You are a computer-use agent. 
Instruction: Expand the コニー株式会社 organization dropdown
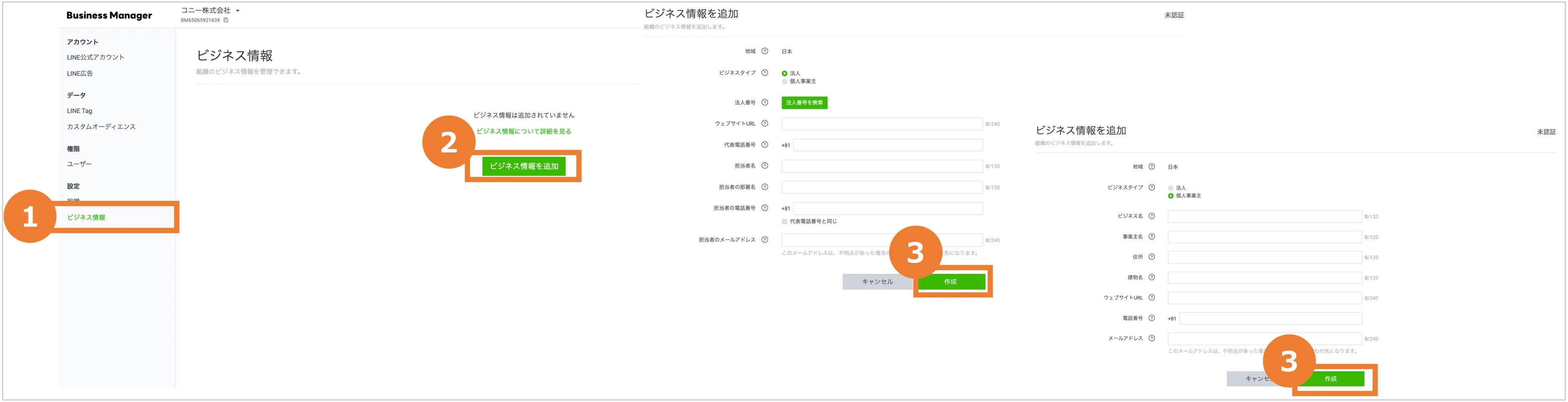pos(237,11)
